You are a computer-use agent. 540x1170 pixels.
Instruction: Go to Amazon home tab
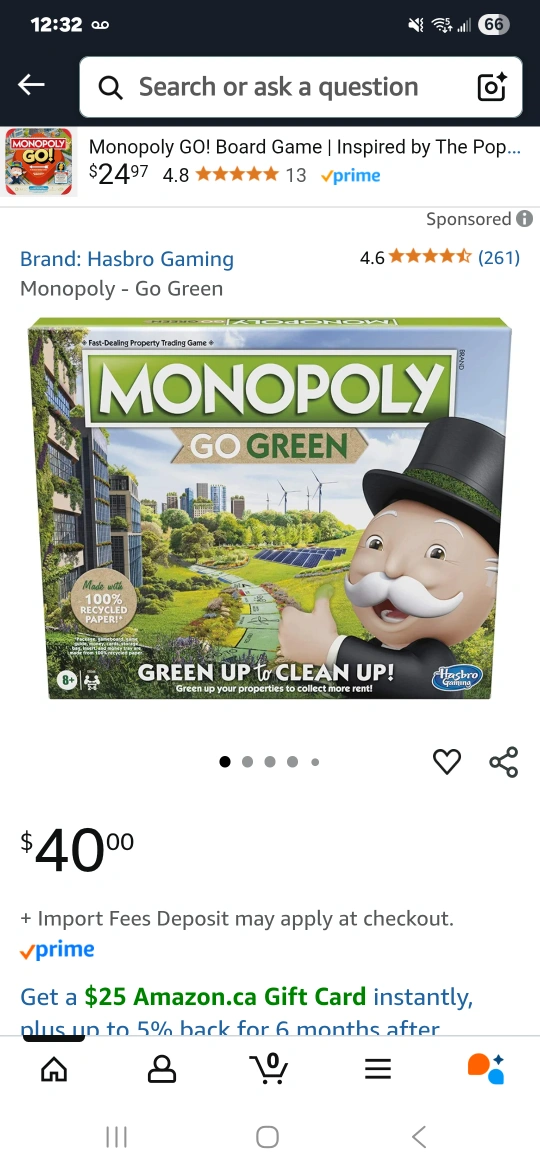pyautogui.click(x=54, y=1069)
